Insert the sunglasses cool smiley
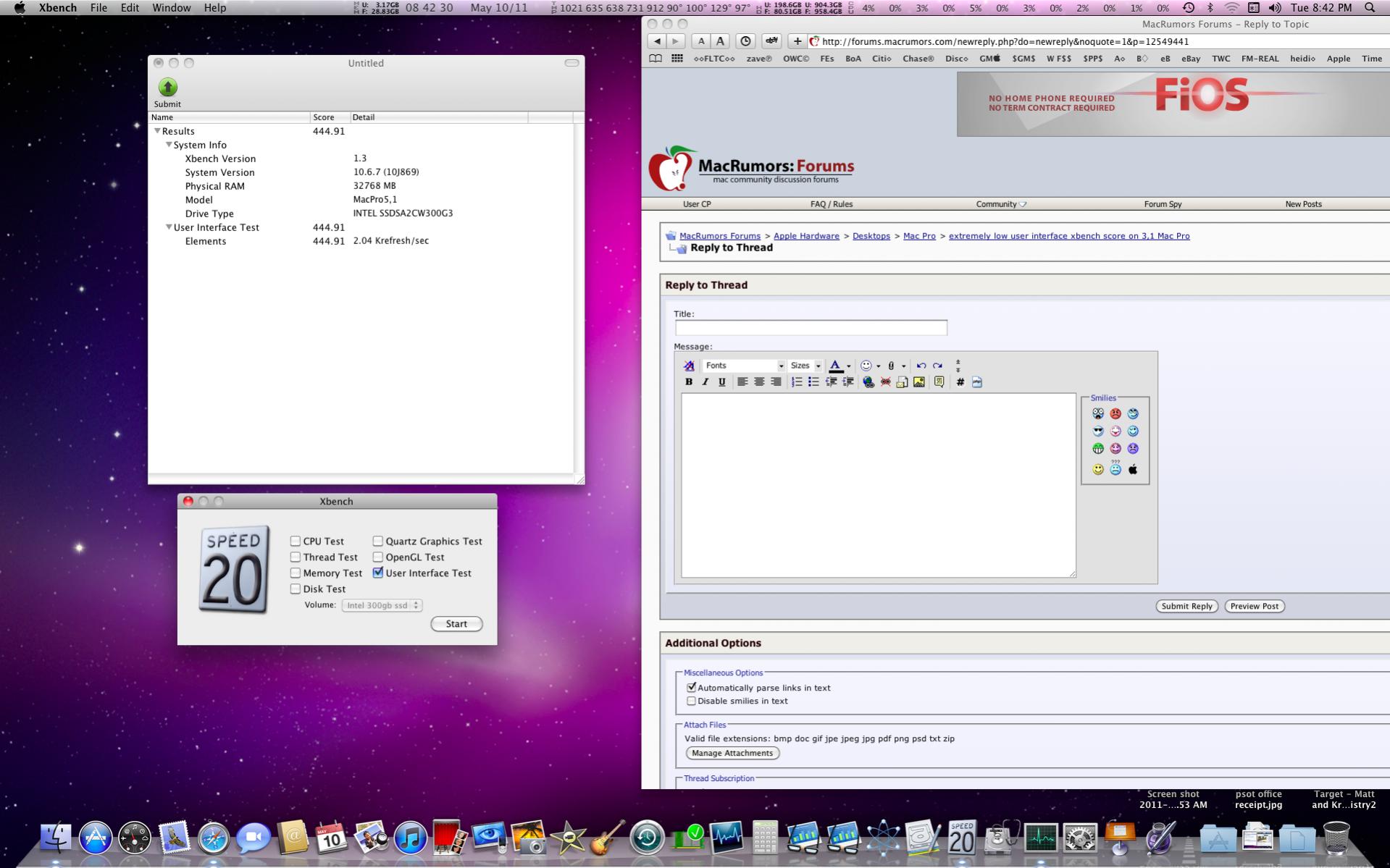The height and width of the screenshot is (868, 1390). (x=1098, y=431)
